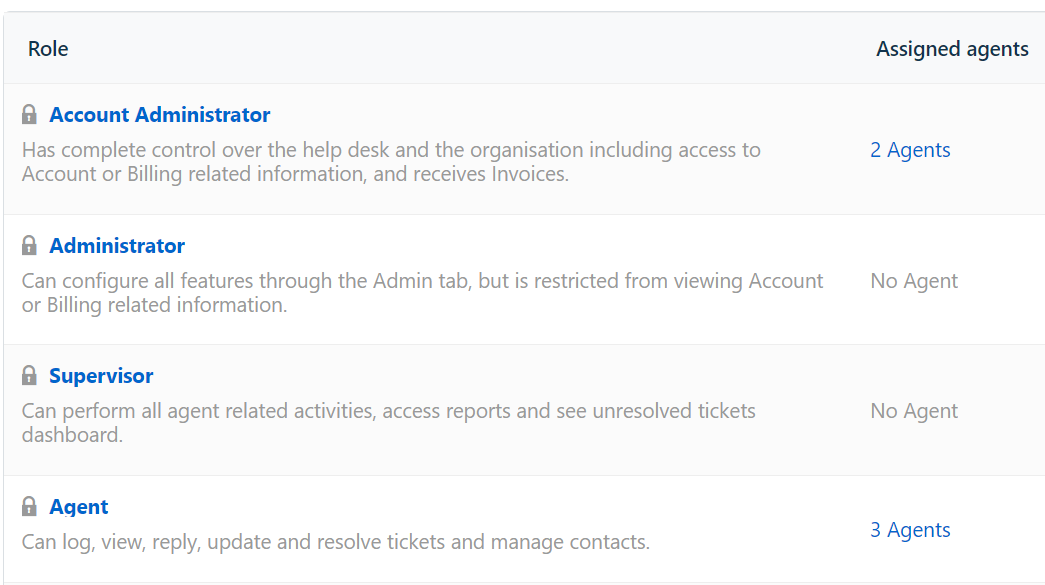Select the Account Administrator description text
Image resolution: width=1045 pixels, height=585 pixels.
coord(391,162)
